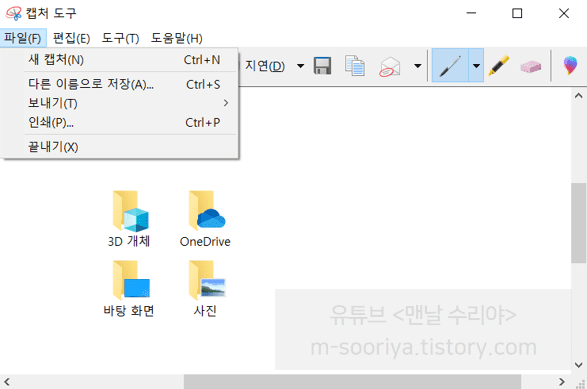
Task: Click the vertical scrollbar up arrow
Action: (579, 96)
